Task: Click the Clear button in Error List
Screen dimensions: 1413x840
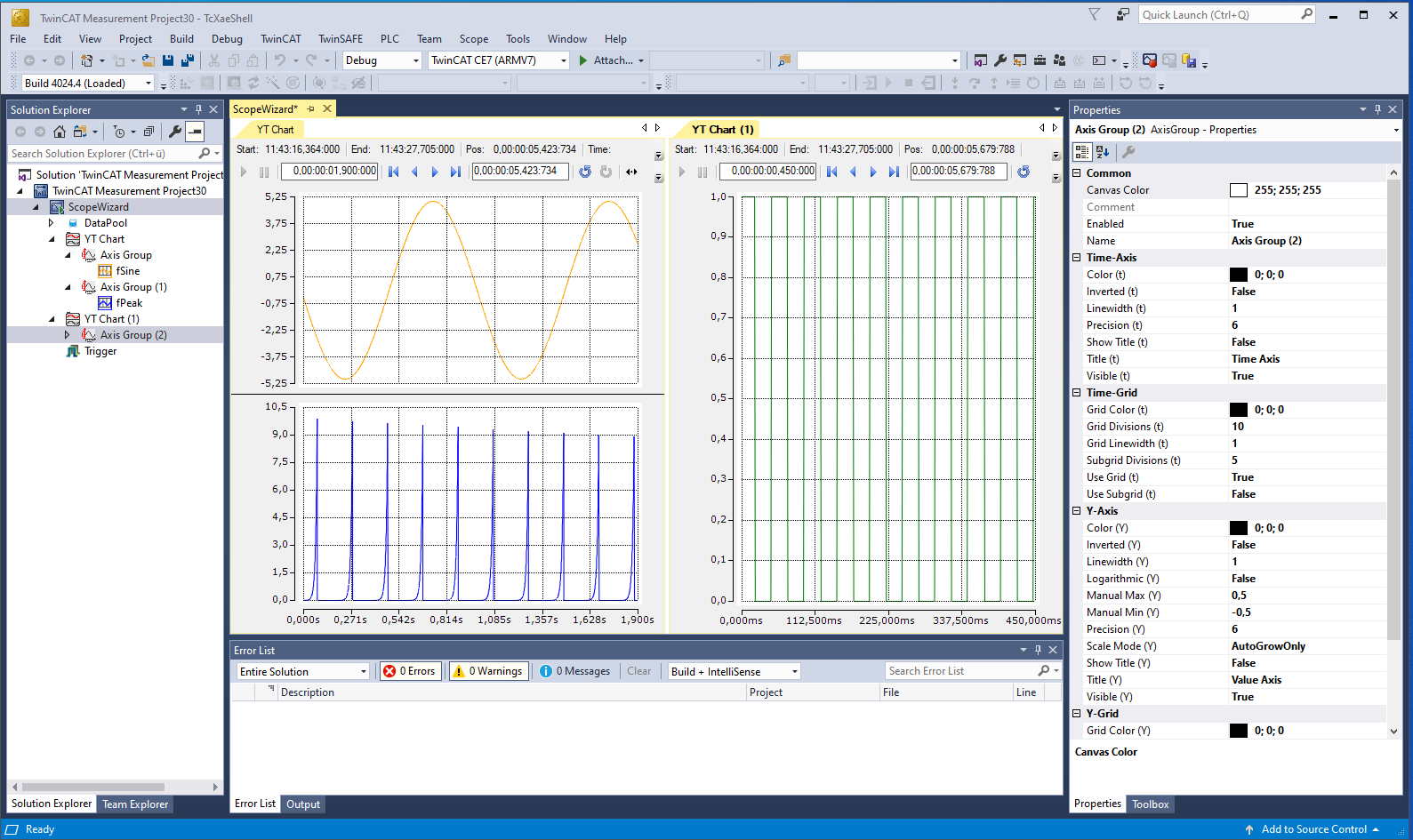Action: click(639, 671)
